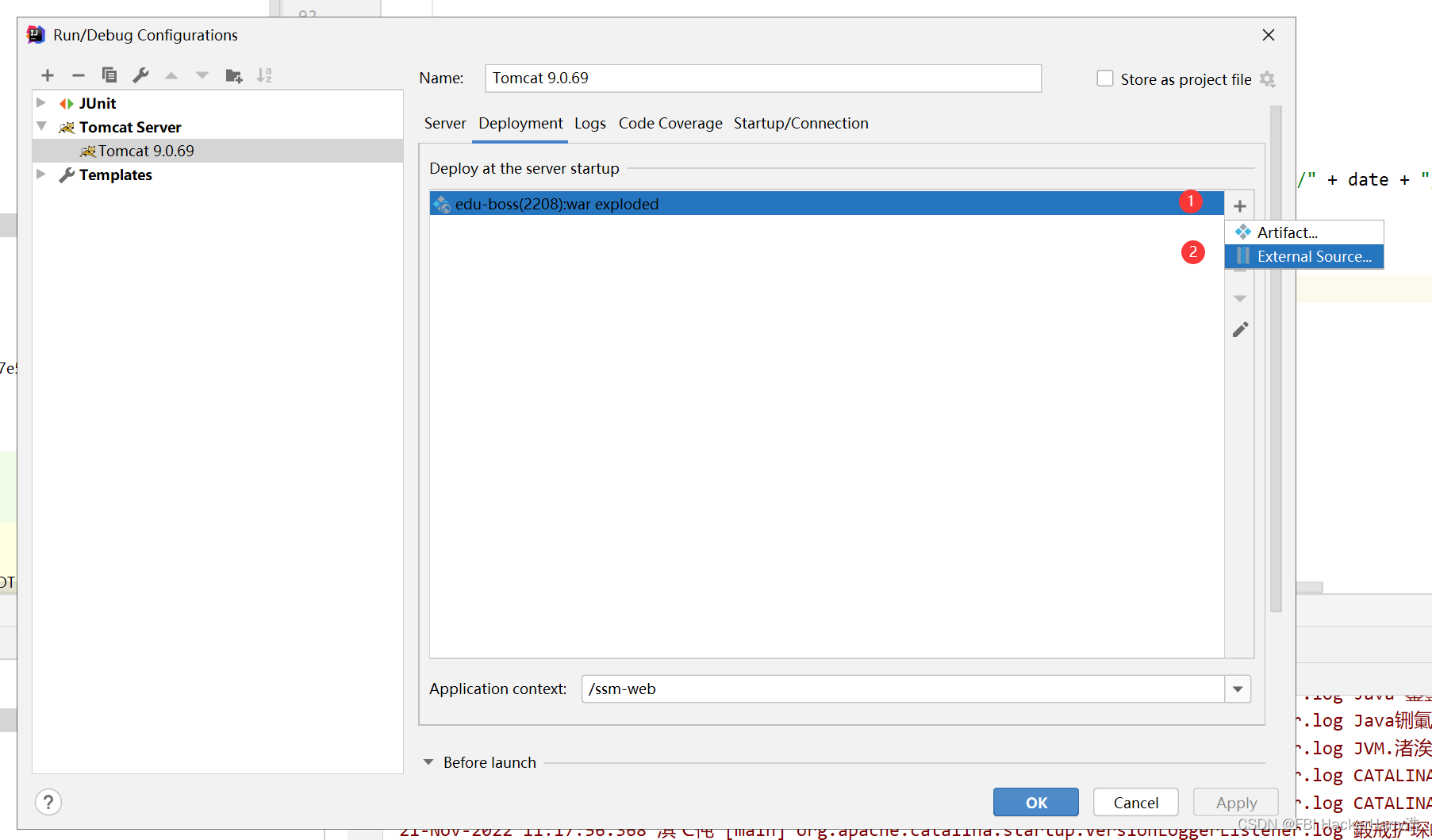Switch to the Logs tab

click(590, 124)
